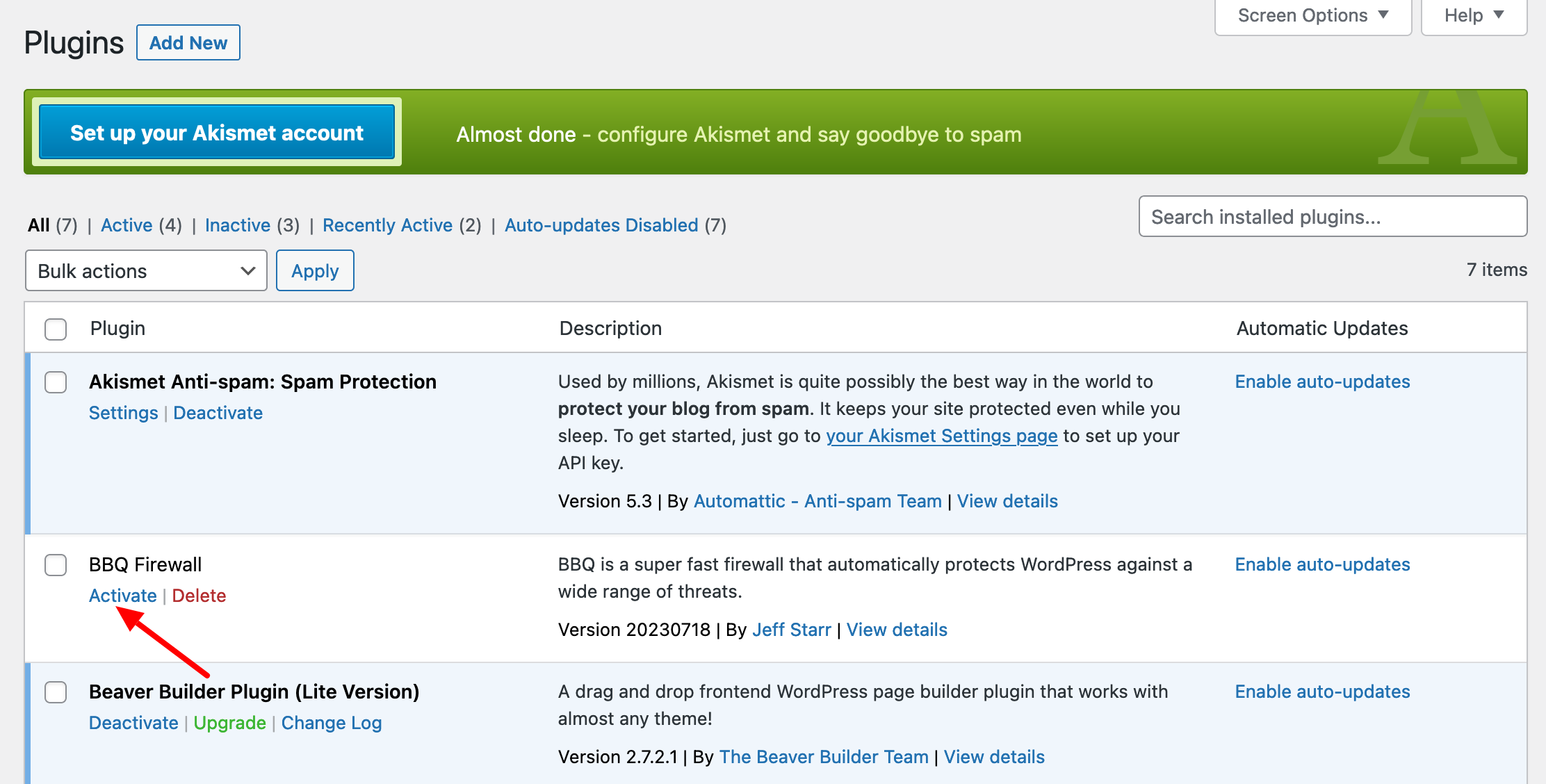Expand the Help panel
Viewport: 1546px width, 784px height.
point(1474,15)
